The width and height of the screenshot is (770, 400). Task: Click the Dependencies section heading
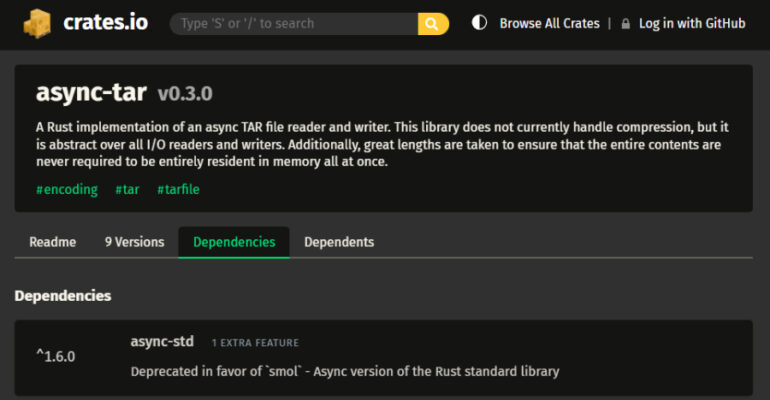[x=63, y=296]
